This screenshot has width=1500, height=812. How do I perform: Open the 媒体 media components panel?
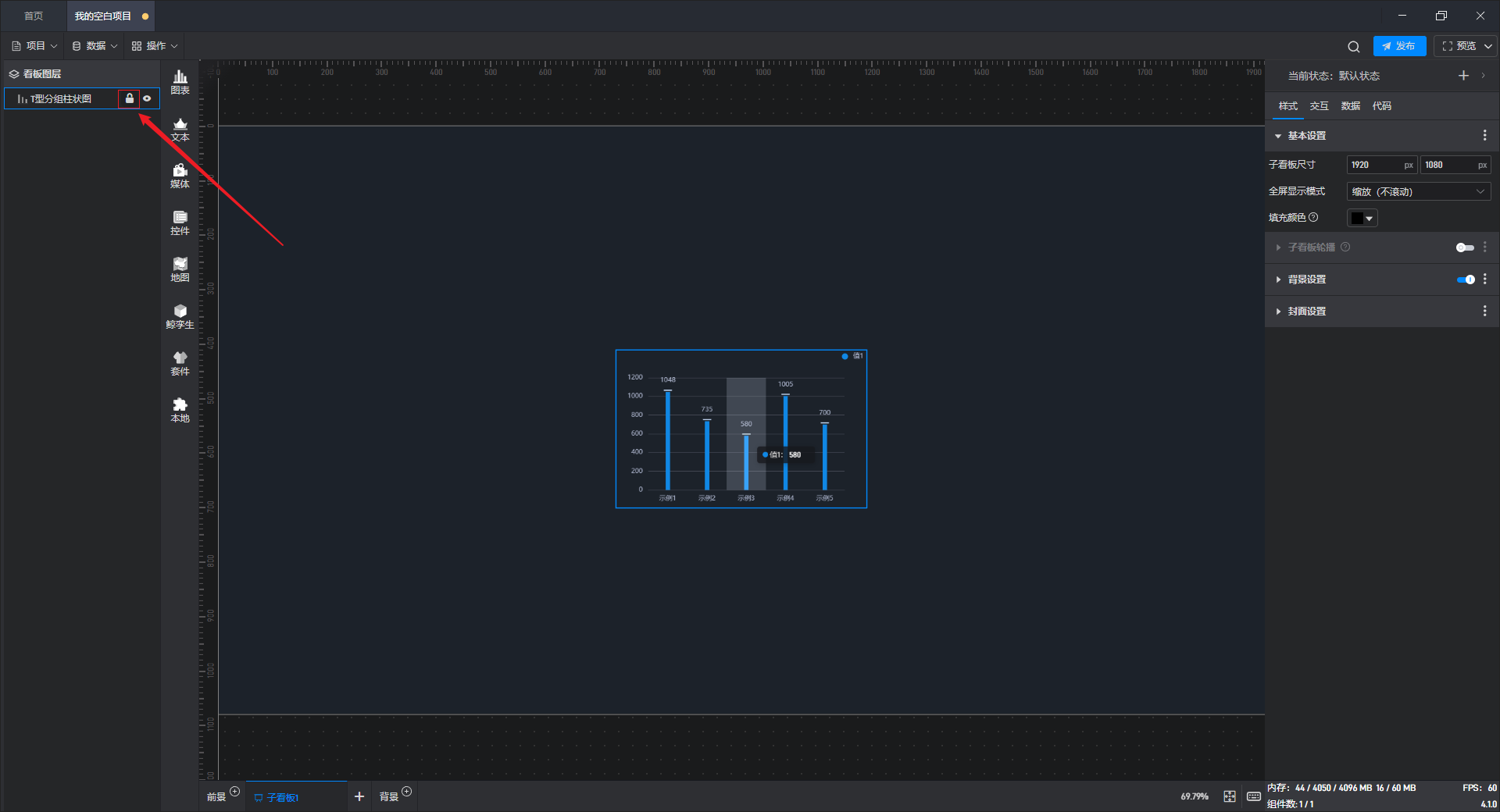pyautogui.click(x=180, y=176)
